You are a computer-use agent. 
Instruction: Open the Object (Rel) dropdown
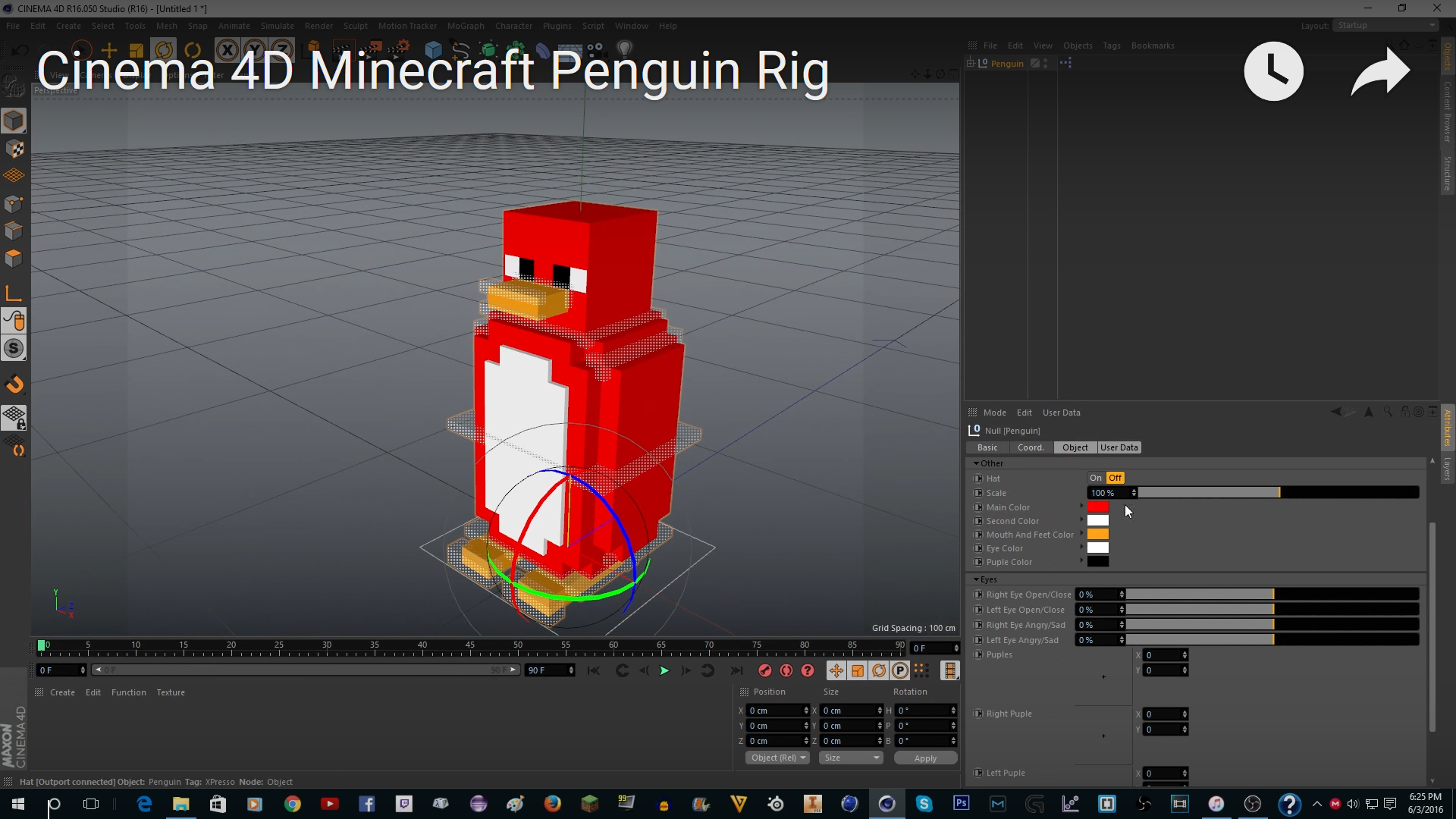point(777,758)
